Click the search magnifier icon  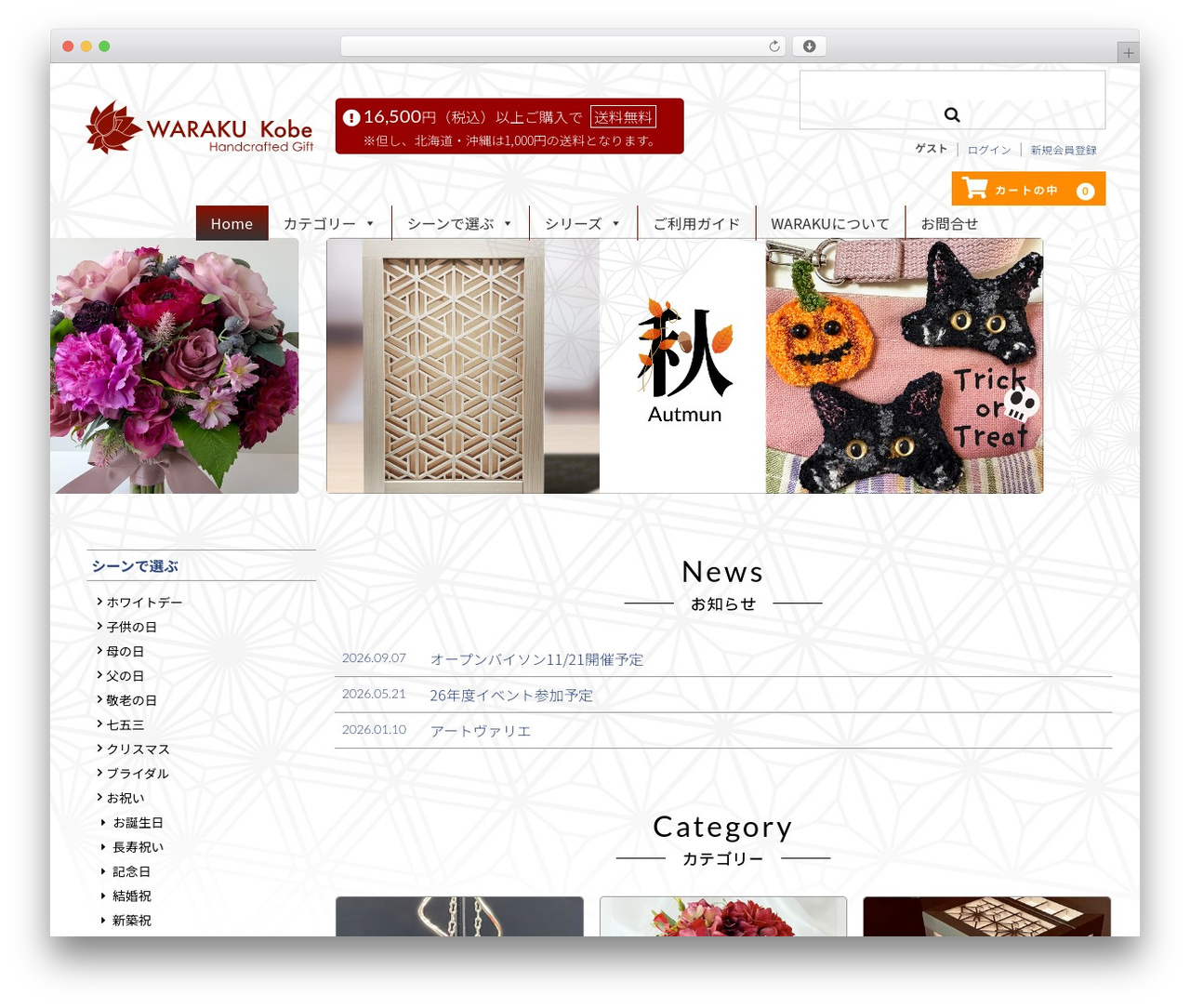952,114
